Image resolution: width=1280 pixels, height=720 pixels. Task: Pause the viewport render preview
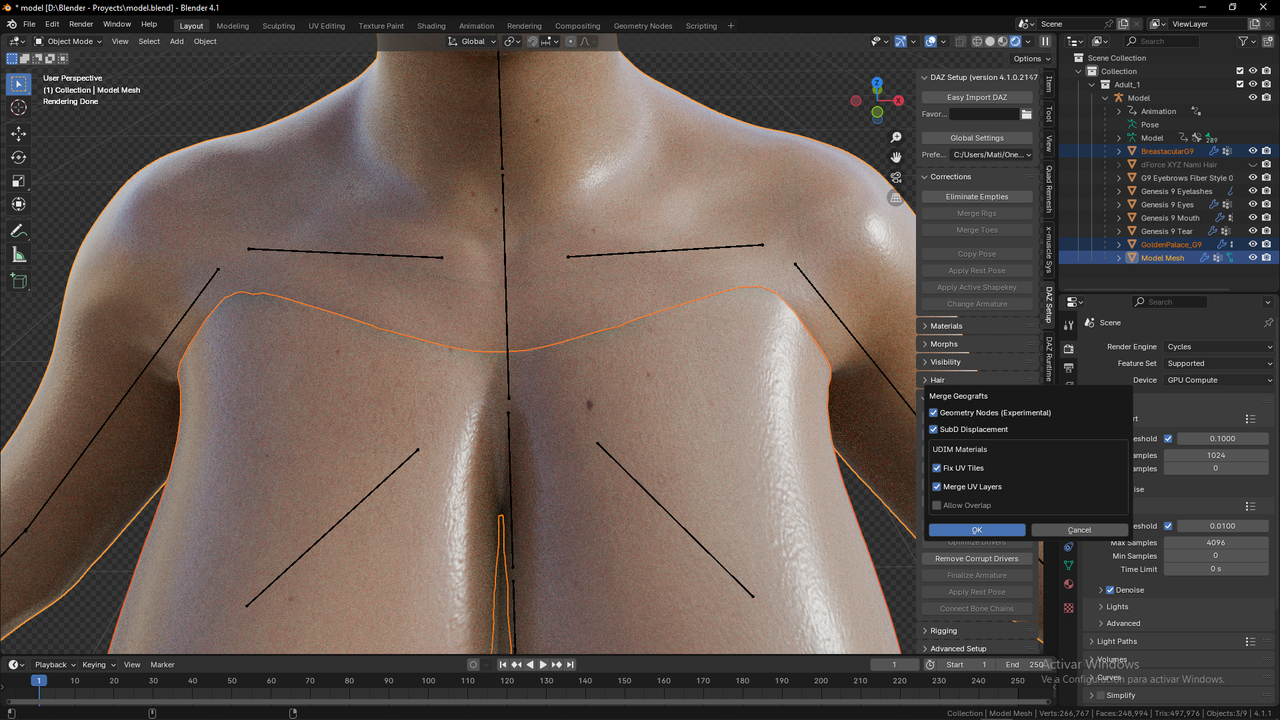[x=1045, y=41]
